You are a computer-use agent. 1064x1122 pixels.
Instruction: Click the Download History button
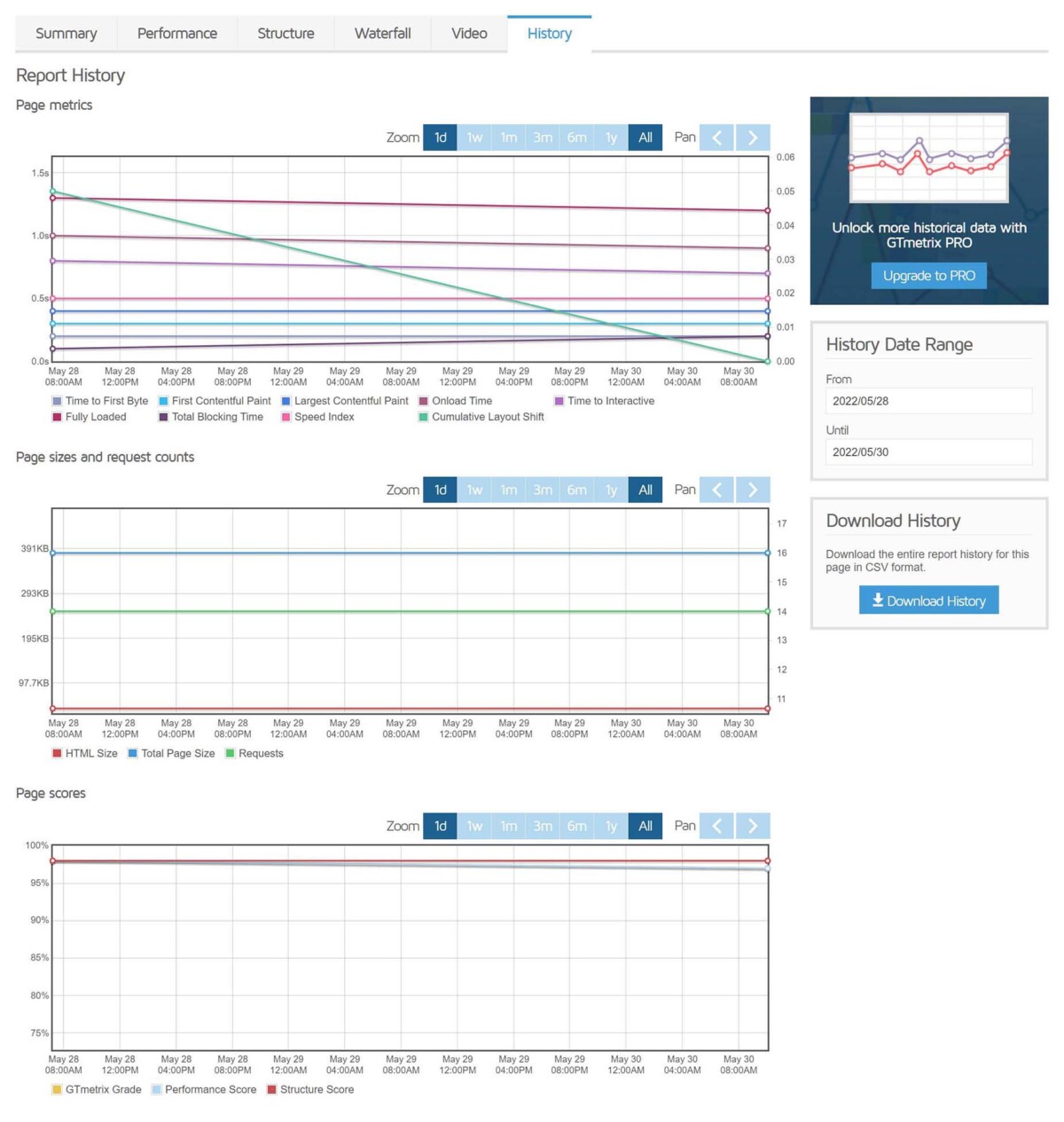928,600
